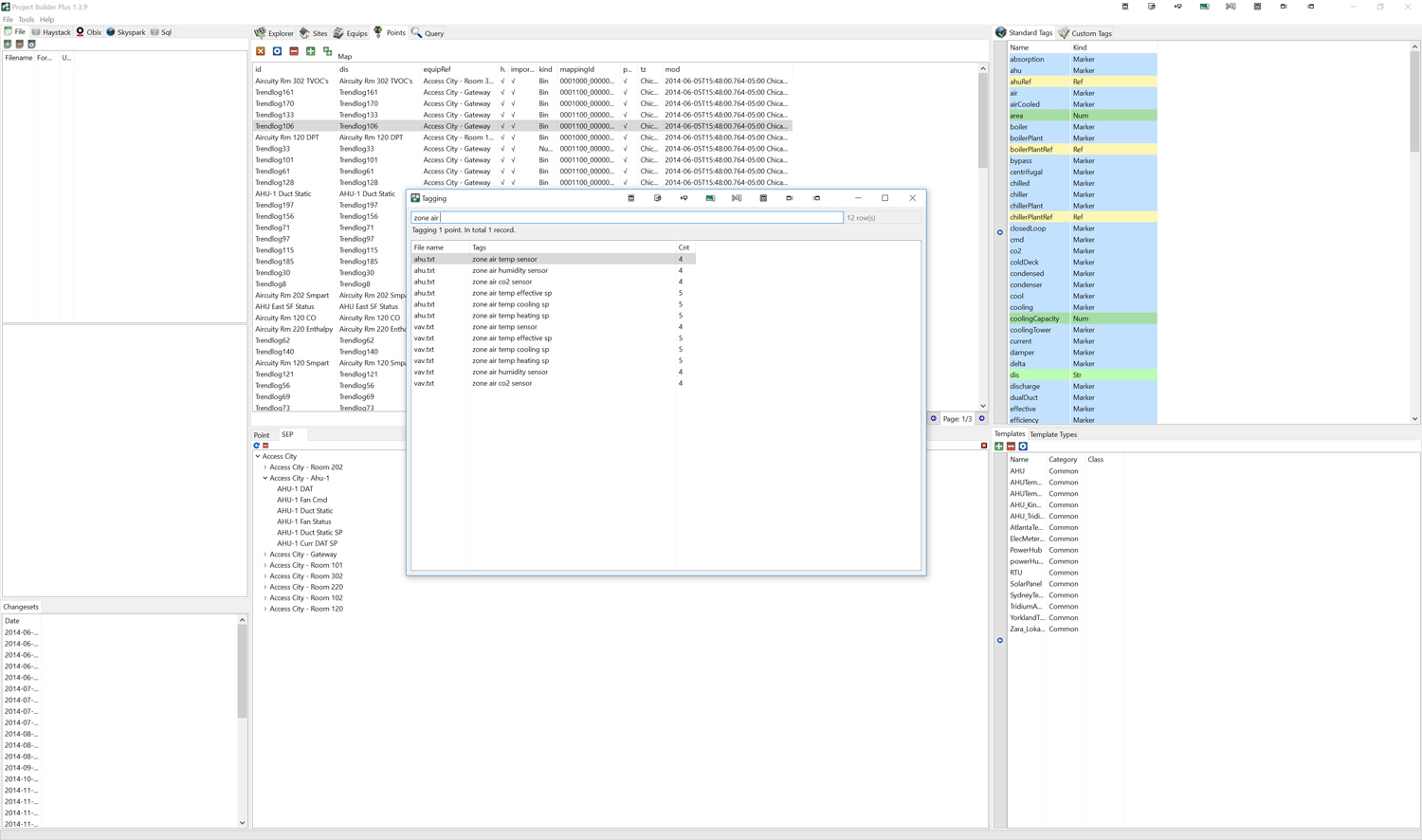Viewport: 1422px width, 840px height.
Task: Click the delete points icon in Points toolbar
Action: [x=260, y=51]
